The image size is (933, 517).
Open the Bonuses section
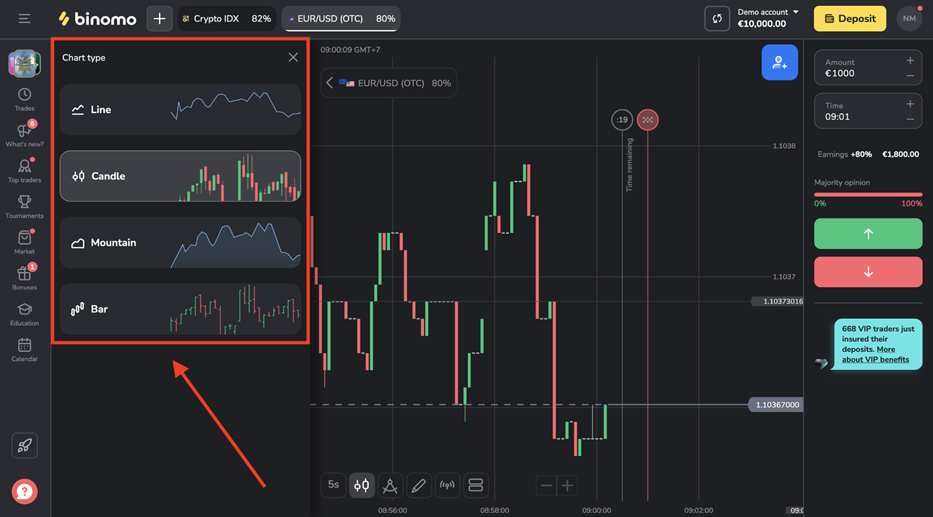[x=24, y=278]
